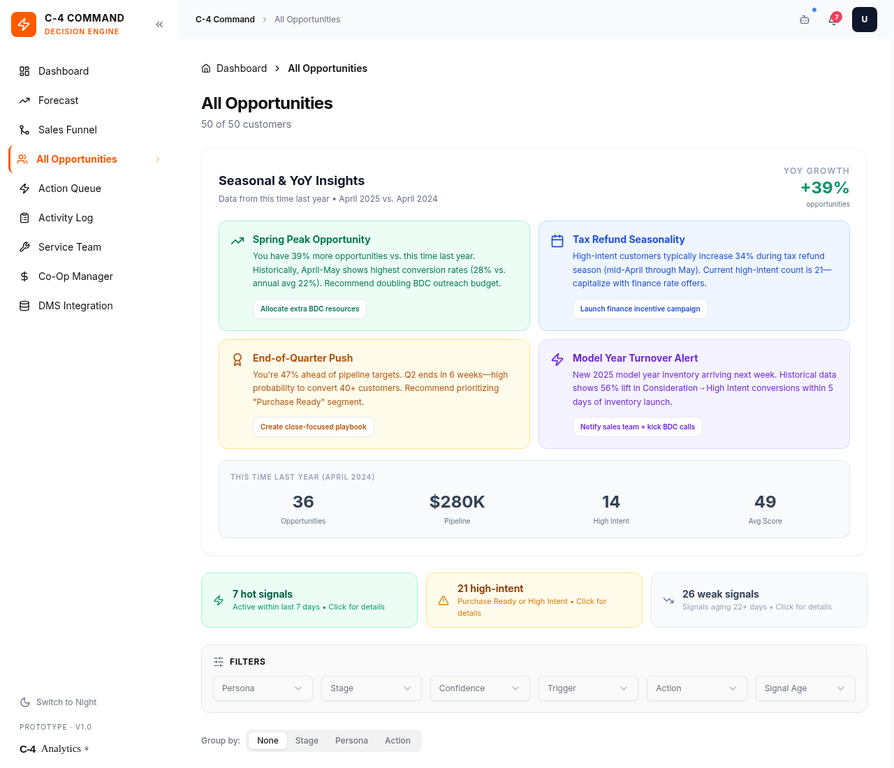Click Notify sales team + kick BDC calls
This screenshot has width=894, height=768.
point(637,427)
